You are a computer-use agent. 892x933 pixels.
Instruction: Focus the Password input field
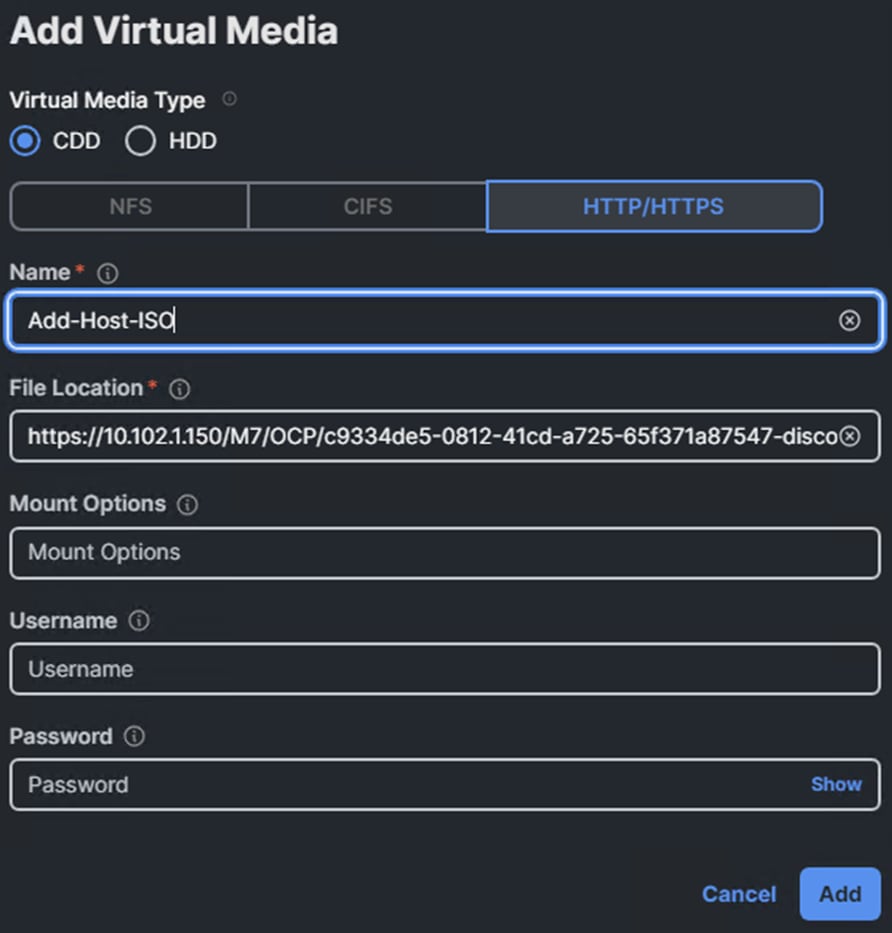coord(445,785)
